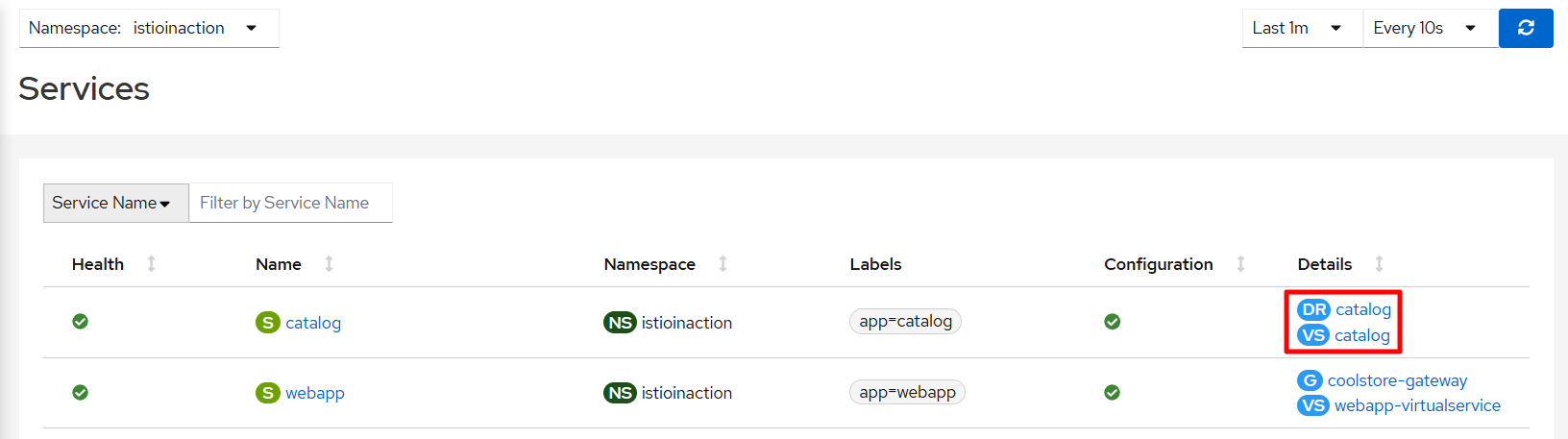Open the catalog service link
Image resolution: width=1568 pixels, height=439 pixels.
pos(313,323)
